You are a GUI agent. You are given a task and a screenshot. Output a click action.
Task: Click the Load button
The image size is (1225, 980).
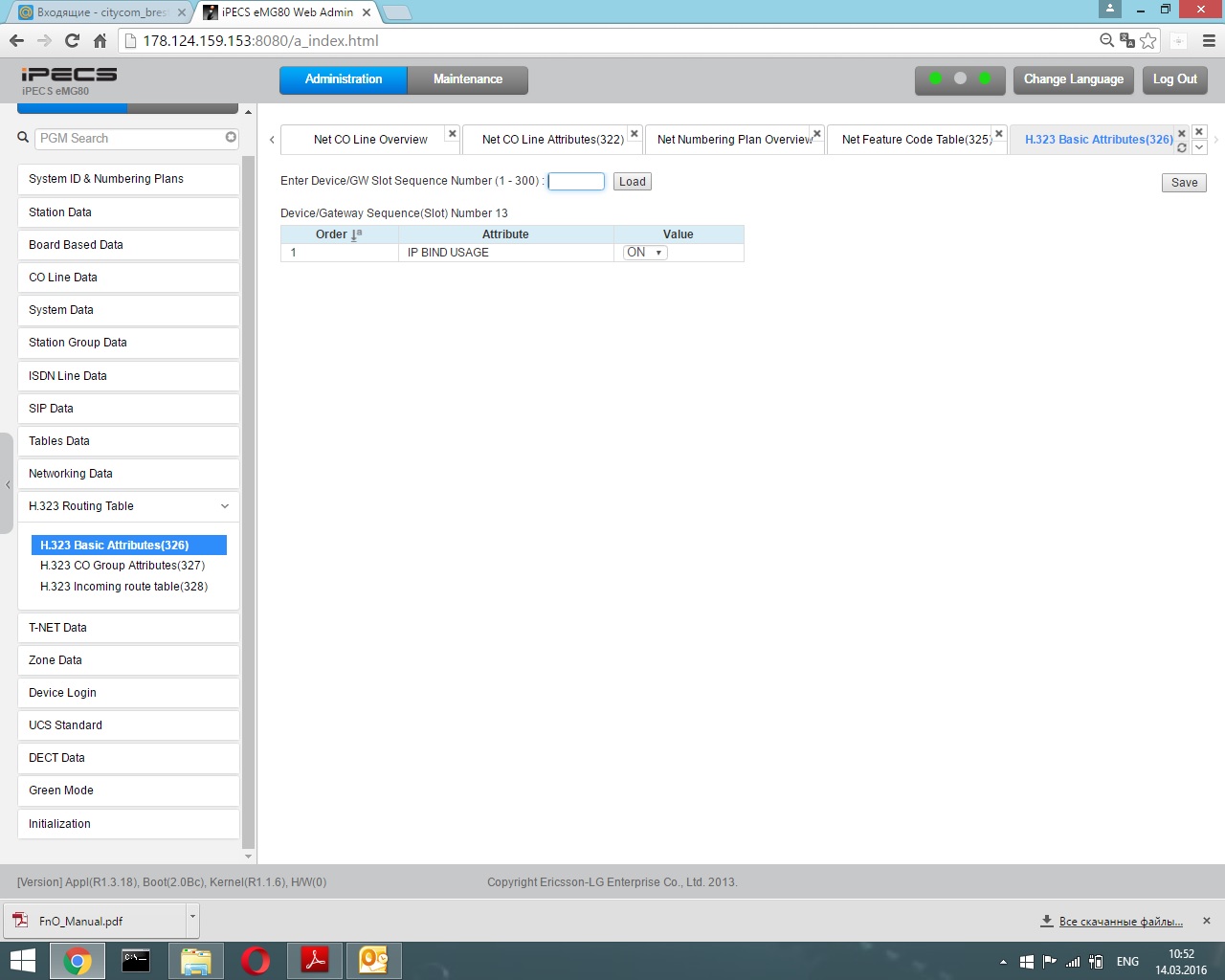click(x=632, y=182)
